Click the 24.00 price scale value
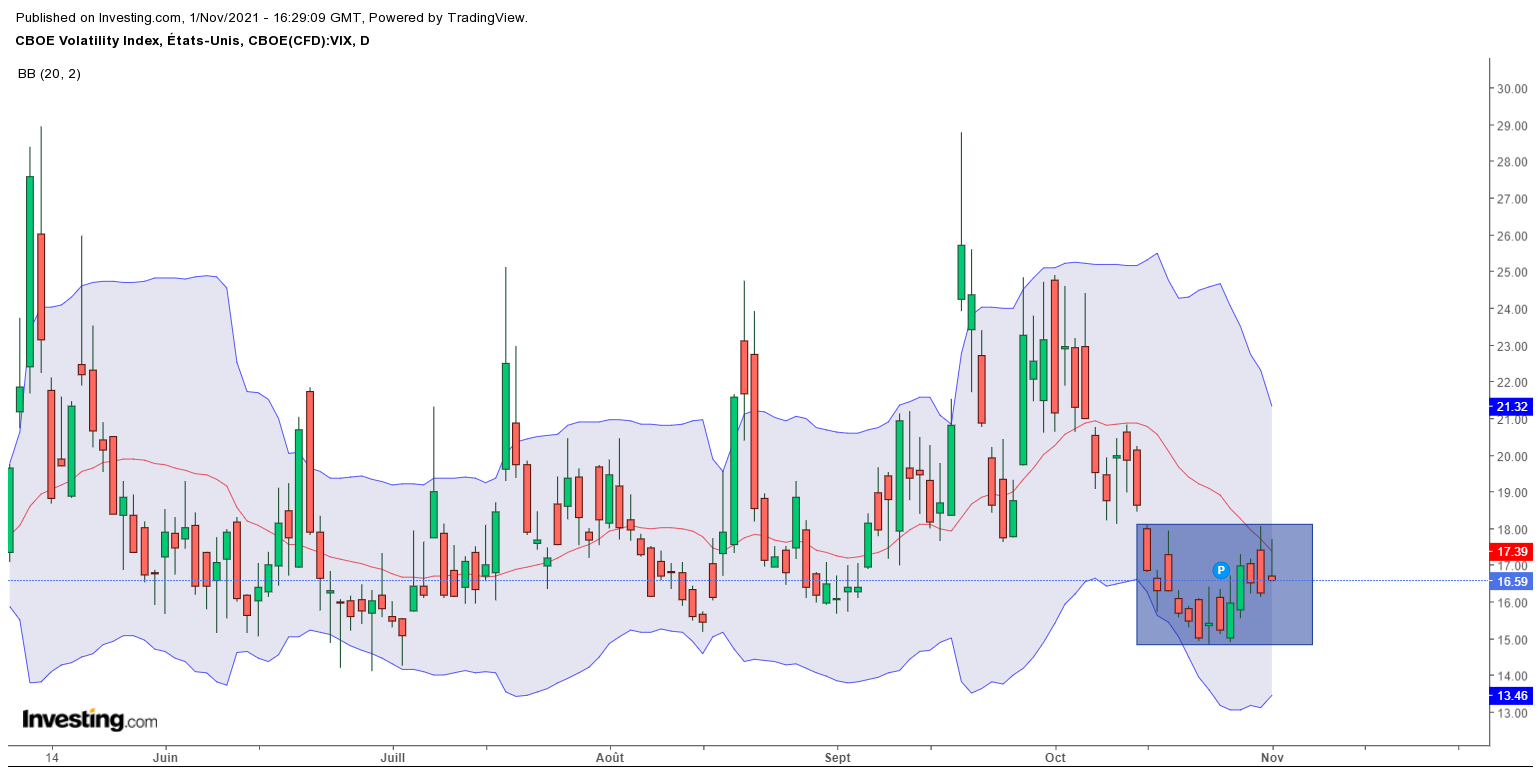The width and height of the screenshot is (1540, 772). coord(1511,309)
